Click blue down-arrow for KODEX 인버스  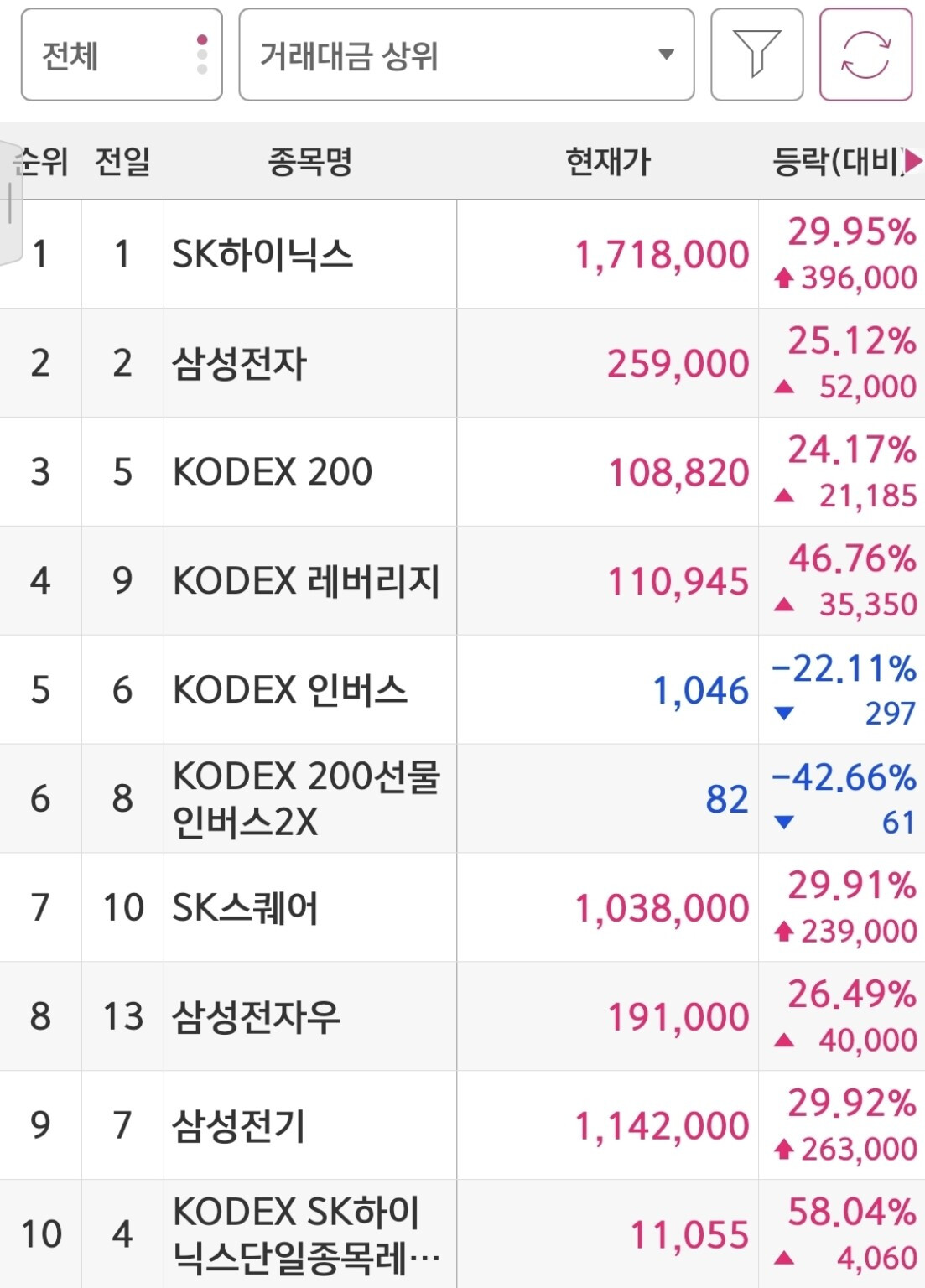784,714
